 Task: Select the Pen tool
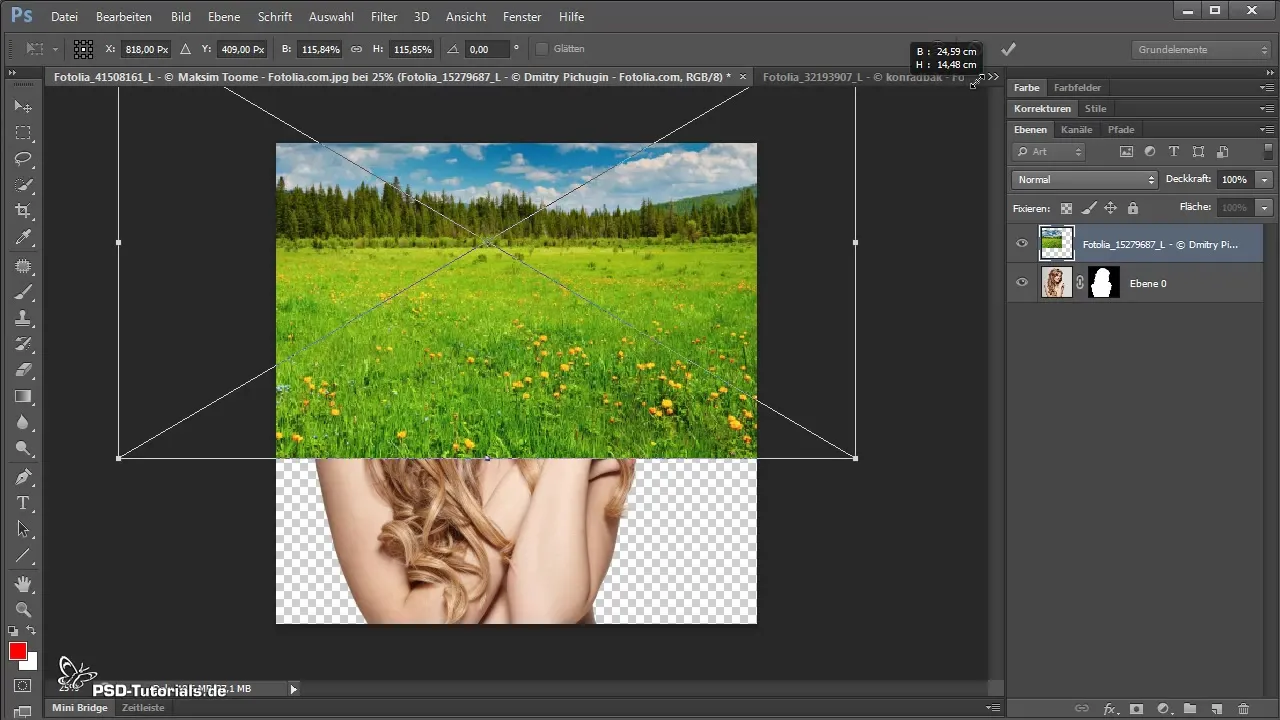pos(23,477)
